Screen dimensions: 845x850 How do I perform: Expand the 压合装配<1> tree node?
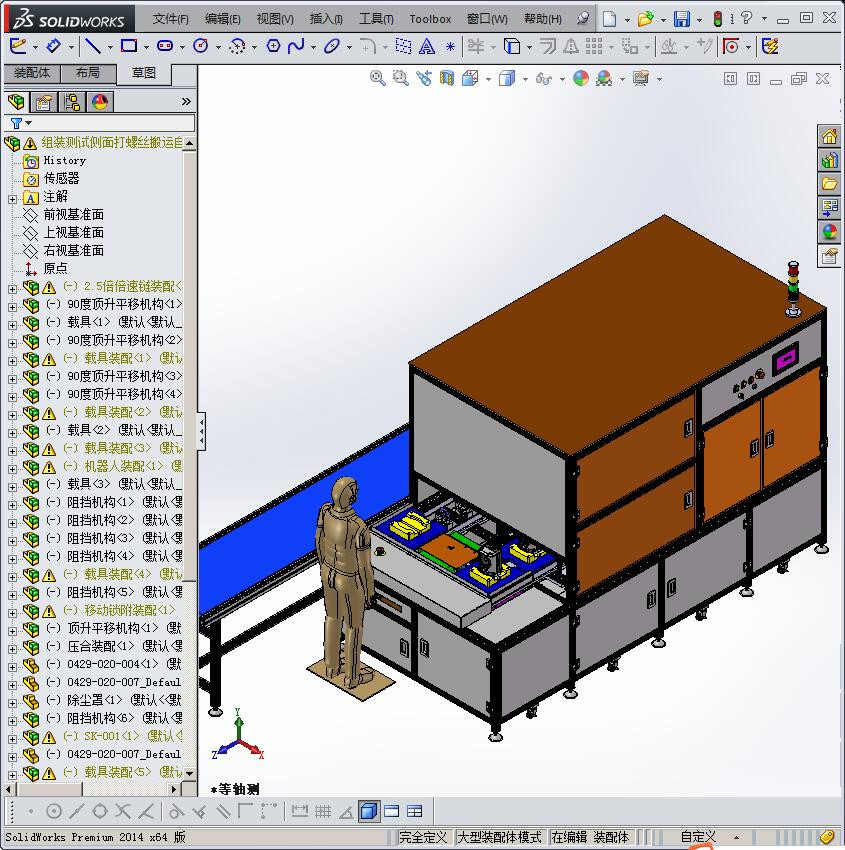click(x=12, y=649)
